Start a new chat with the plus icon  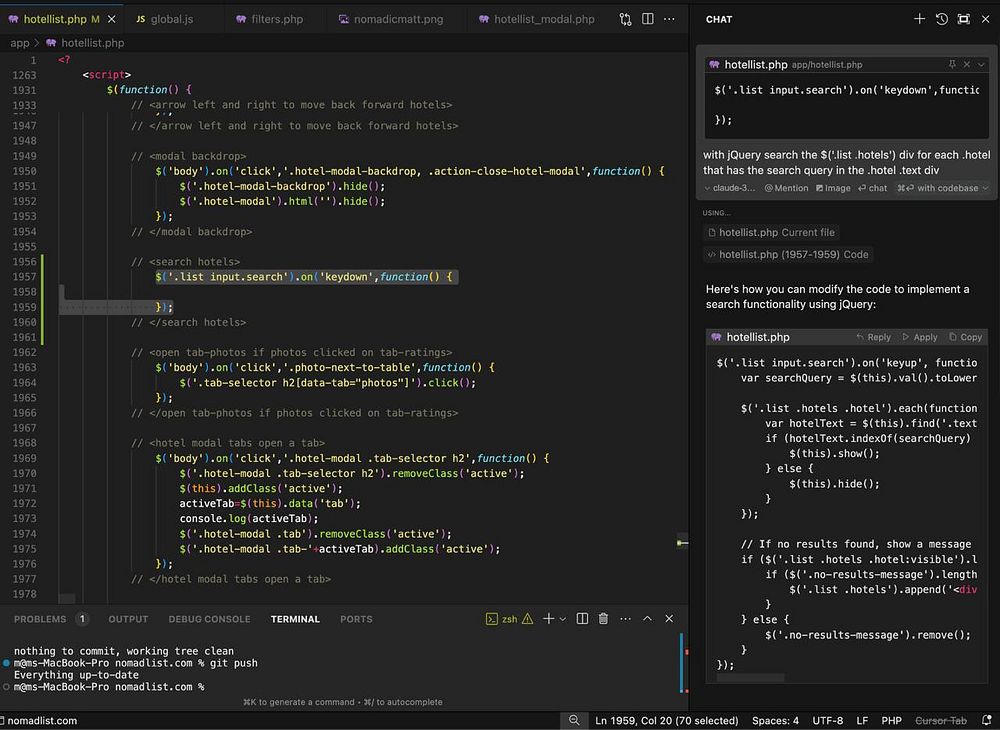coord(919,19)
